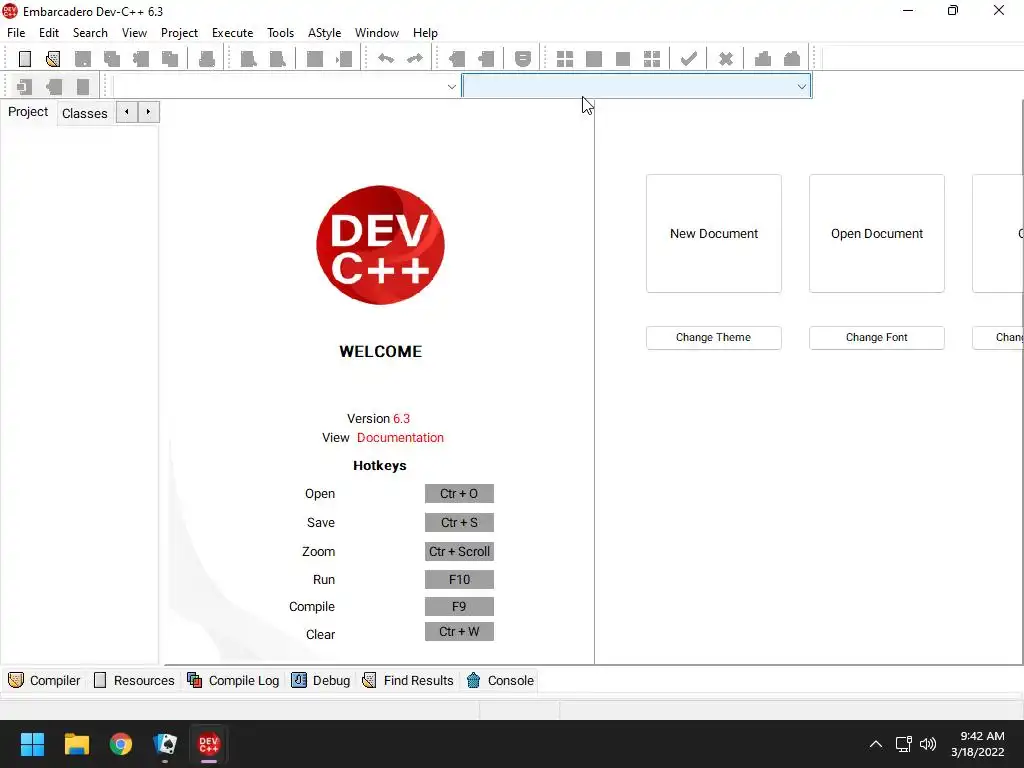Open the Project menu

coord(180,33)
